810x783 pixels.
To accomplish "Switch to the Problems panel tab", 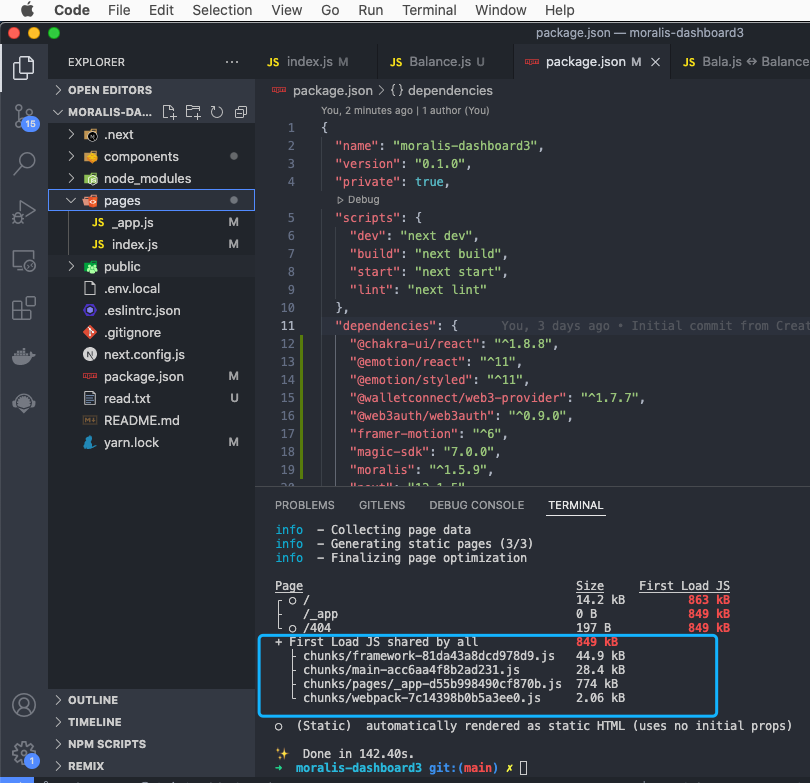I will 305,505.
